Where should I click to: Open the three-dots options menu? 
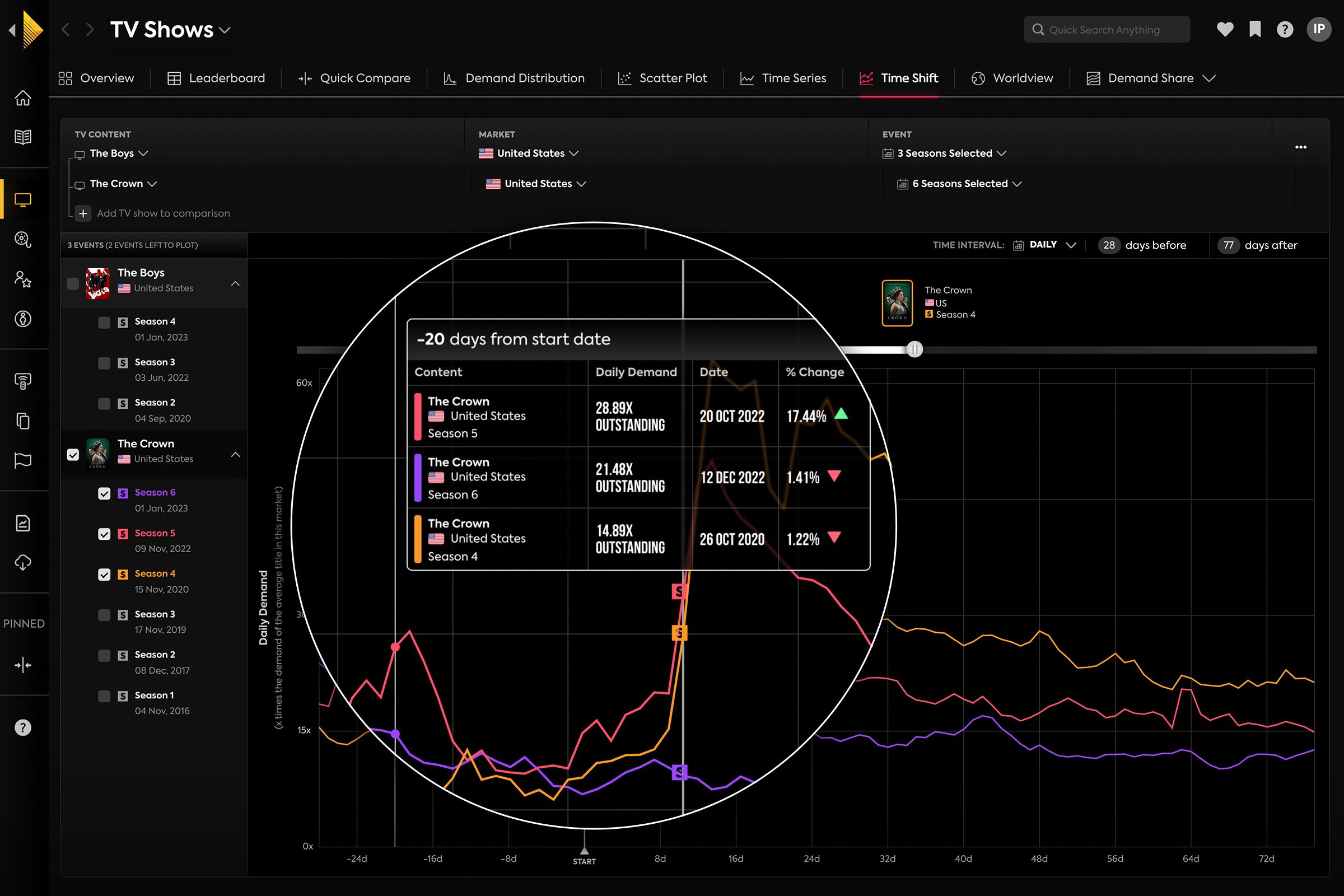pyautogui.click(x=1300, y=147)
